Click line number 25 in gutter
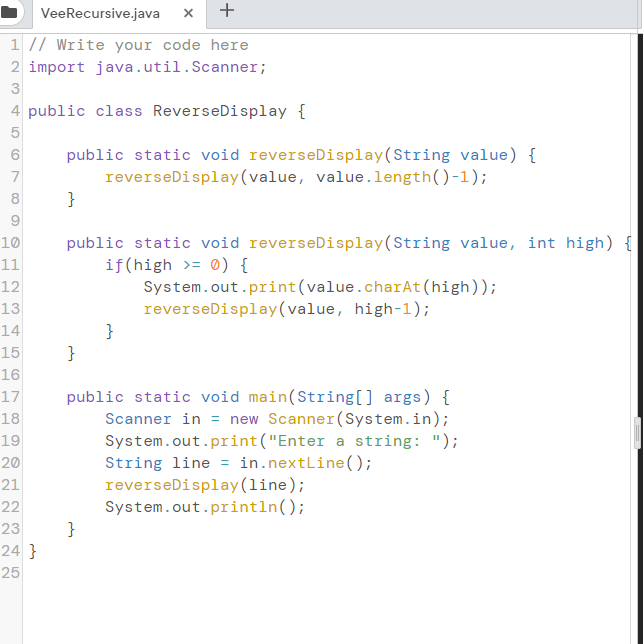Image resolution: width=643 pixels, height=644 pixels. point(10,573)
